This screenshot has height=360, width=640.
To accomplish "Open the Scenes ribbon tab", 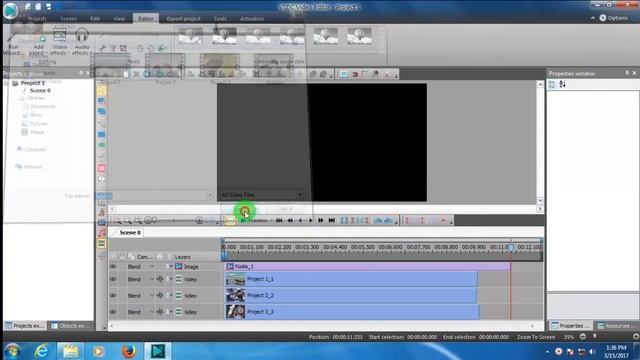I will coord(69,19).
